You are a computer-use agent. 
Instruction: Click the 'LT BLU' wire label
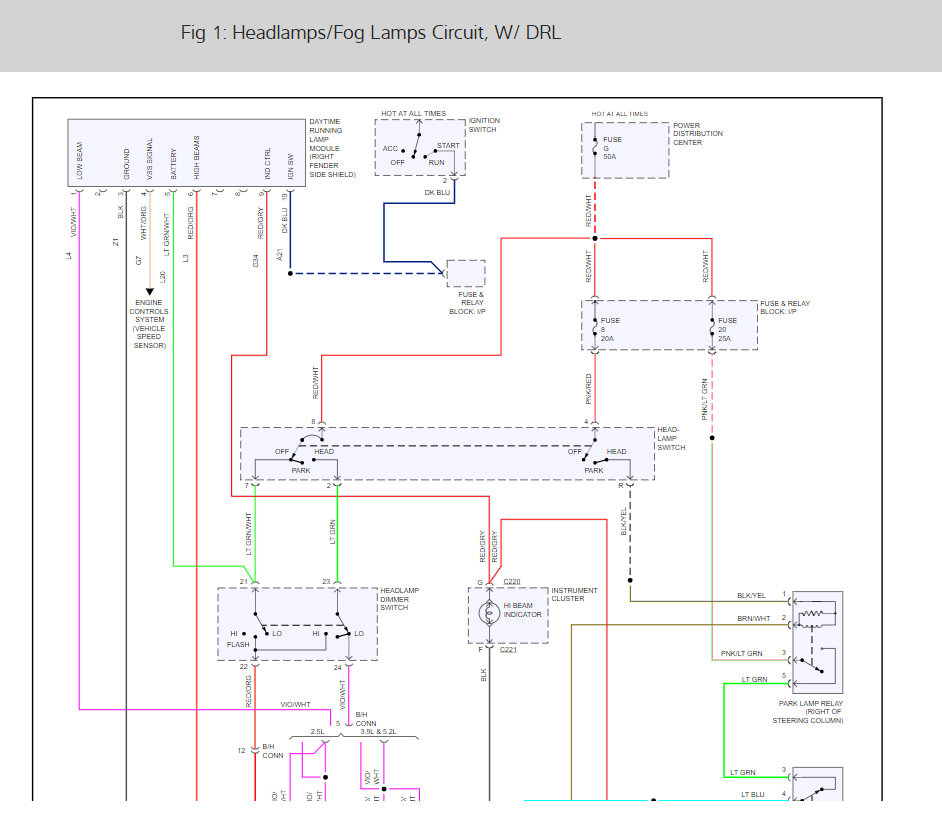752,794
